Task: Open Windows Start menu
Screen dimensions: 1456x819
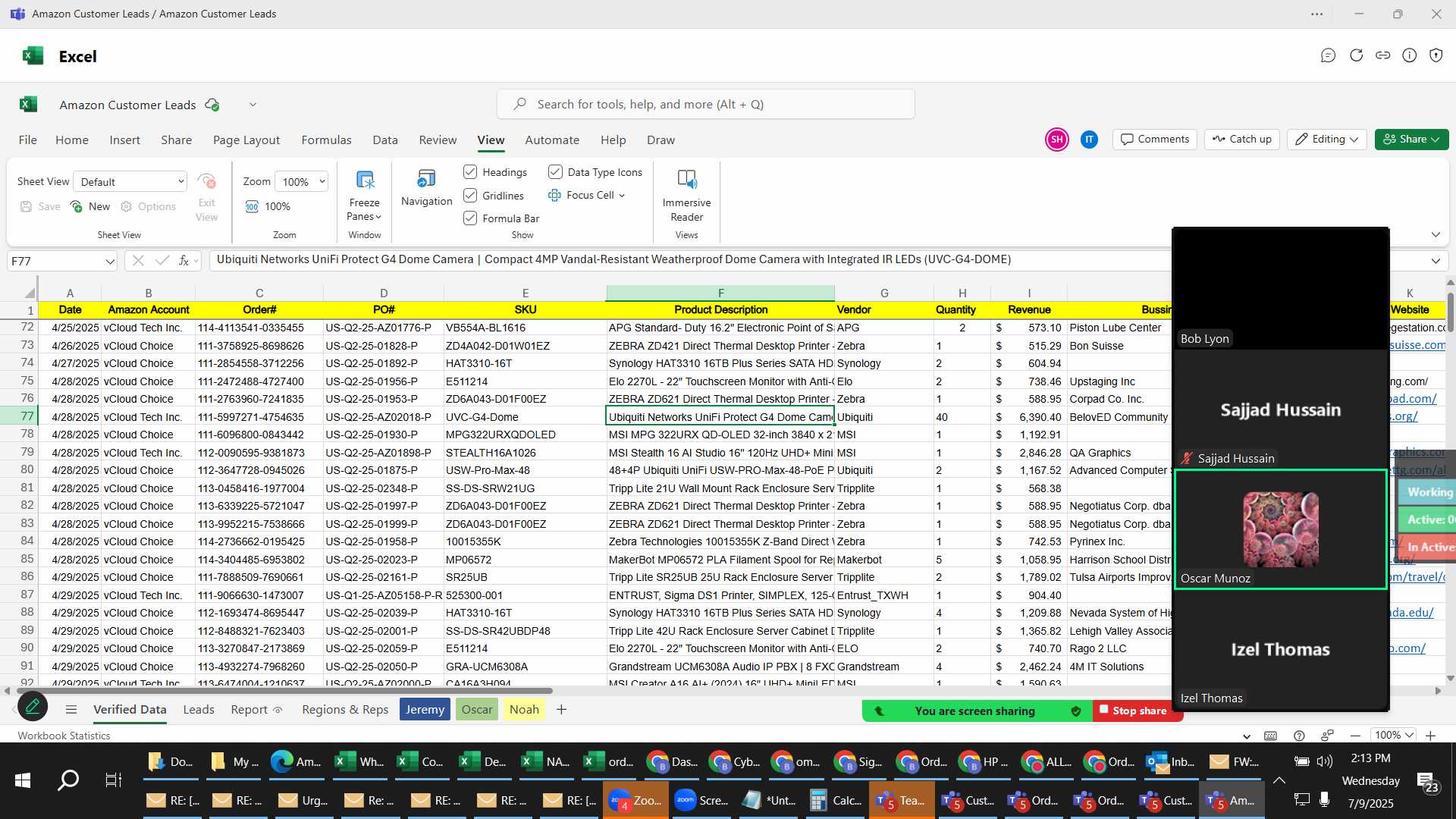Action: tap(23, 780)
